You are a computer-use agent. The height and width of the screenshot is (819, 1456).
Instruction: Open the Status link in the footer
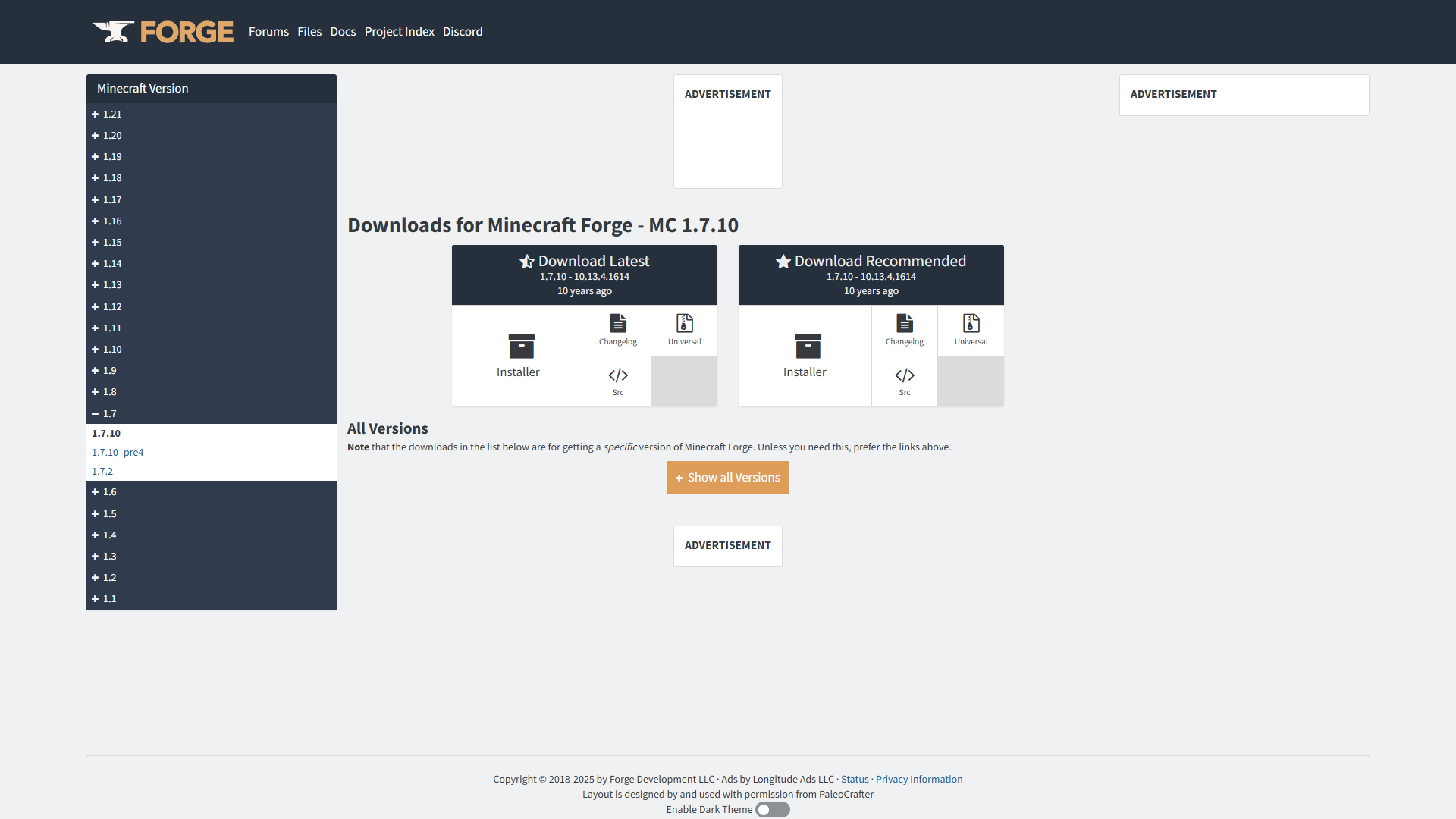pos(854,780)
